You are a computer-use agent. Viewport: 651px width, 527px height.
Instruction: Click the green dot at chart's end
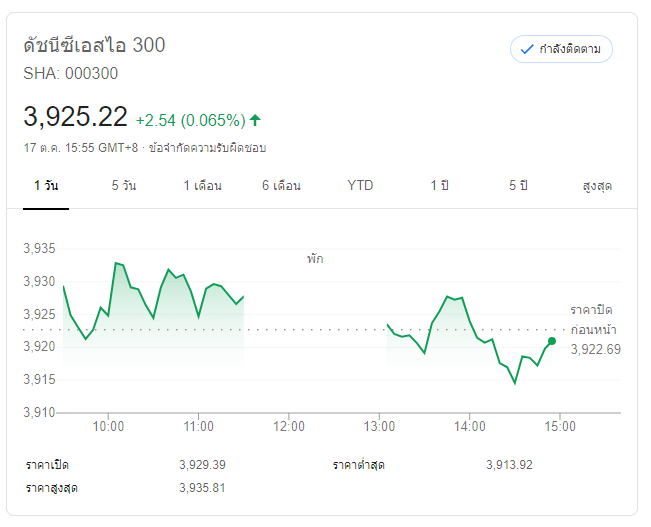click(x=552, y=341)
